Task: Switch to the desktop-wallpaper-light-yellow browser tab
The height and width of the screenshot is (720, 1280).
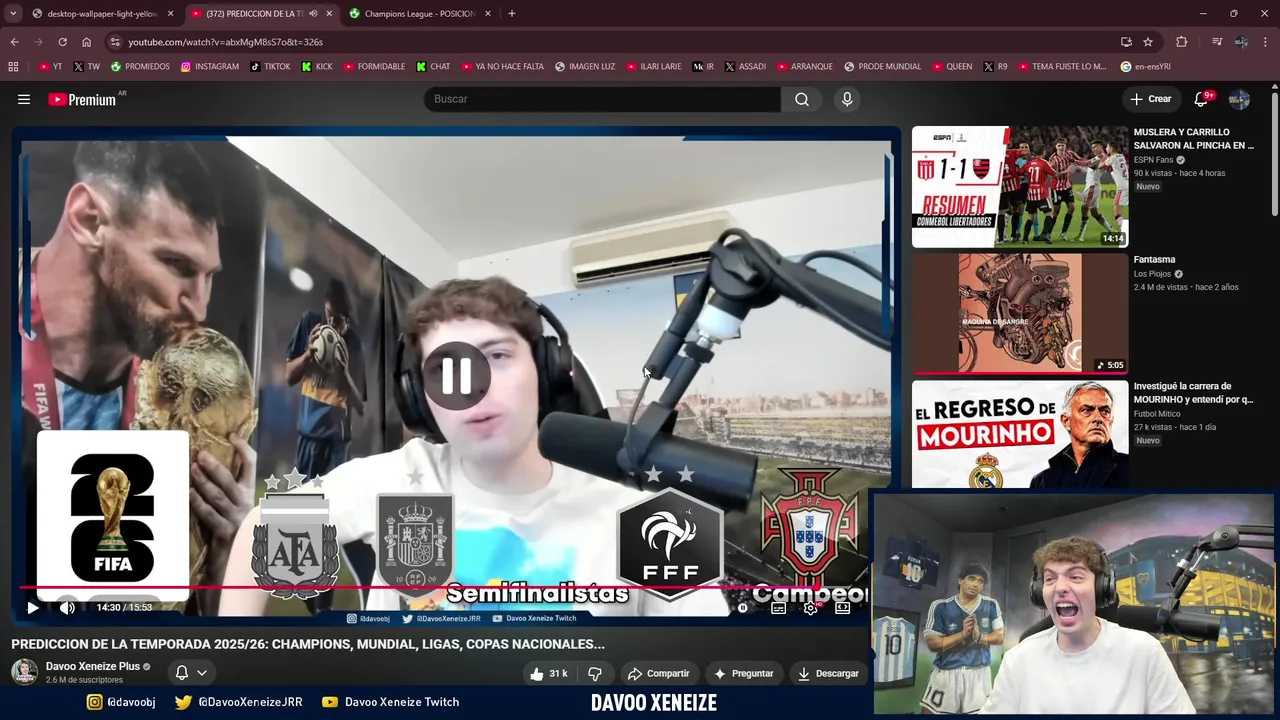Action: click(x=101, y=14)
